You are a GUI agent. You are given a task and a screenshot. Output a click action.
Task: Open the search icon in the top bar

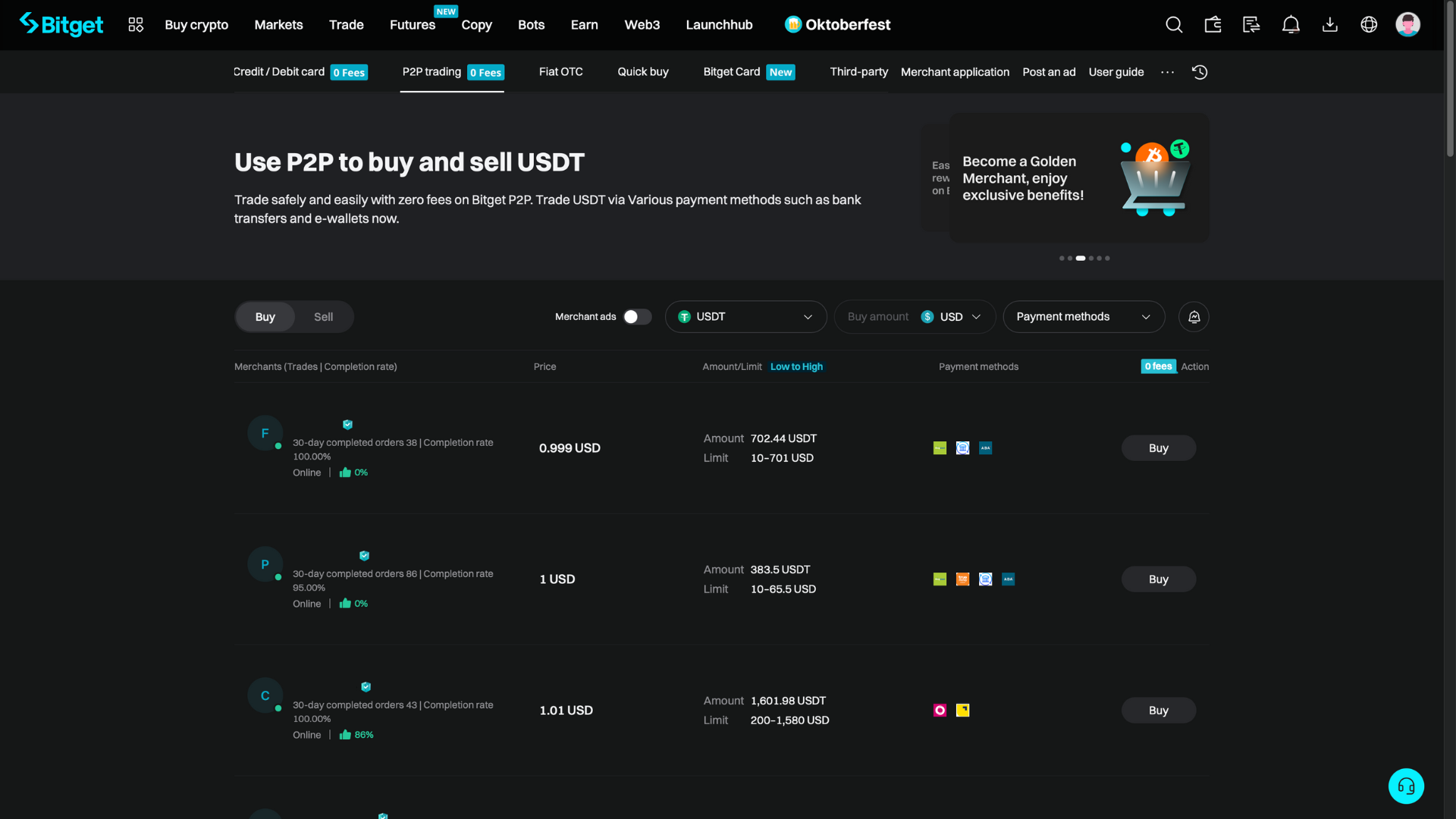pyautogui.click(x=1174, y=24)
